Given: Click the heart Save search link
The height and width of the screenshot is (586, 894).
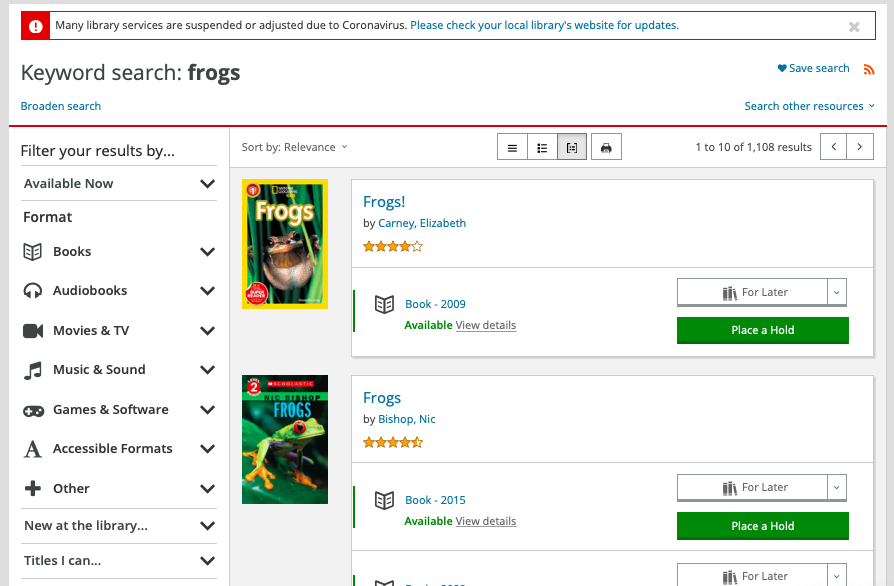Looking at the screenshot, I should (814, 68).
